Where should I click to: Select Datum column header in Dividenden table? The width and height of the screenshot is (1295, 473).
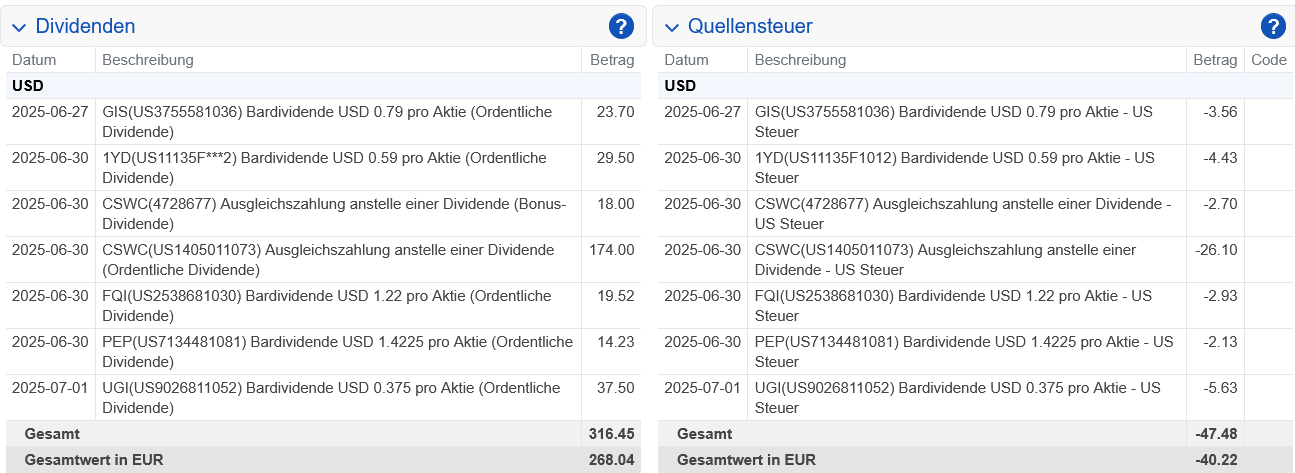[34, 60]
